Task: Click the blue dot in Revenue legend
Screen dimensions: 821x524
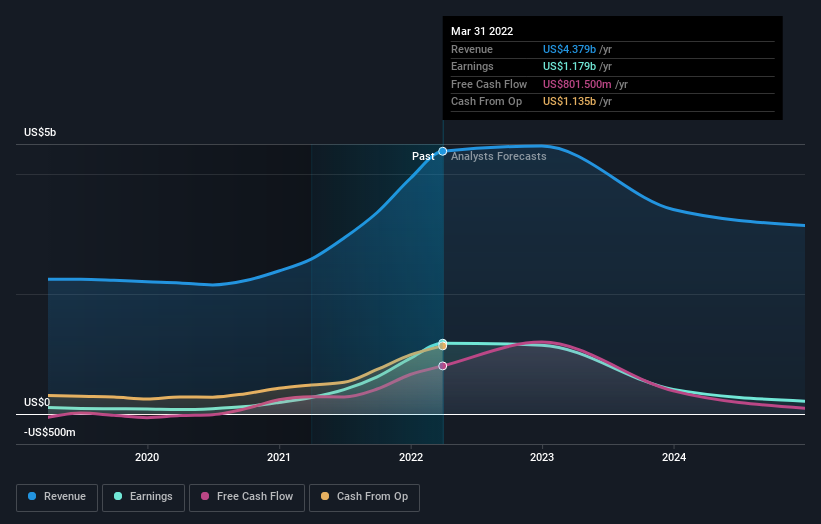Action: [32, 496]
